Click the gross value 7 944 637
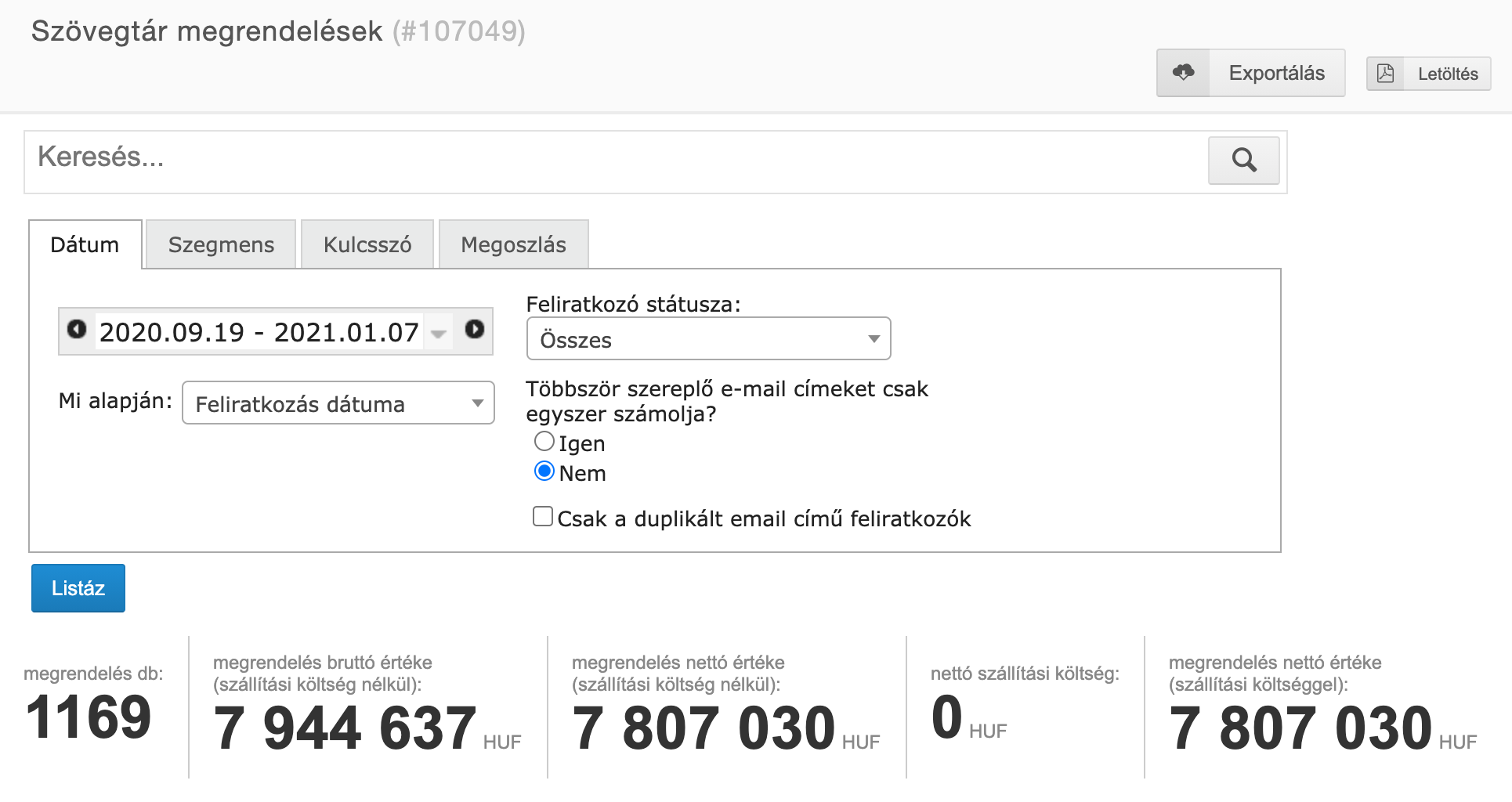 point(345,728)
